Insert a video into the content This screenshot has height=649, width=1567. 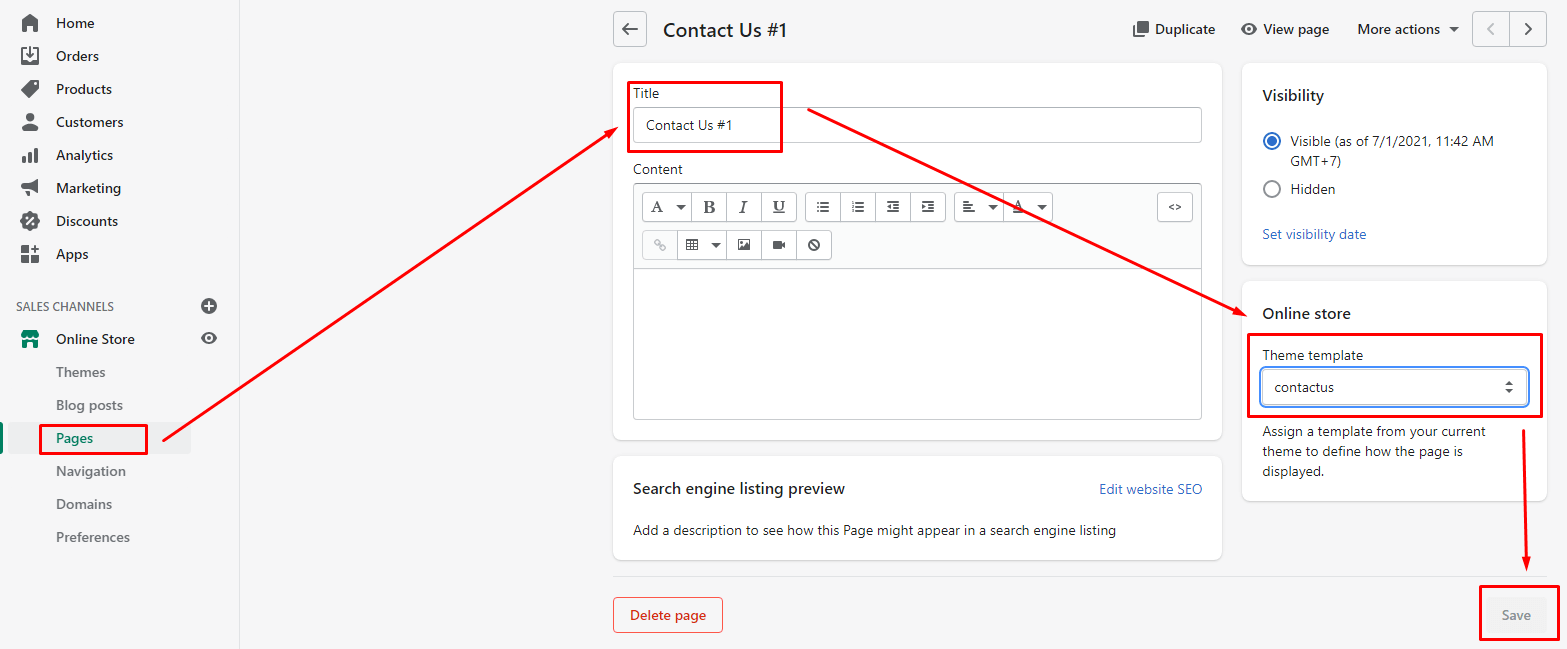pyautogui.click(x=778, y=245)
